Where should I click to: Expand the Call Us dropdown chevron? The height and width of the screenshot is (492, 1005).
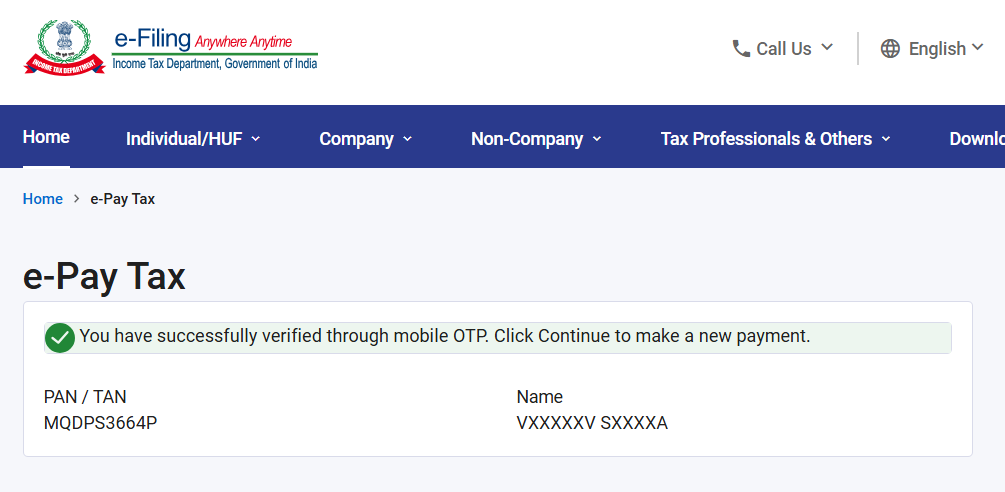(x=827, y=47)
